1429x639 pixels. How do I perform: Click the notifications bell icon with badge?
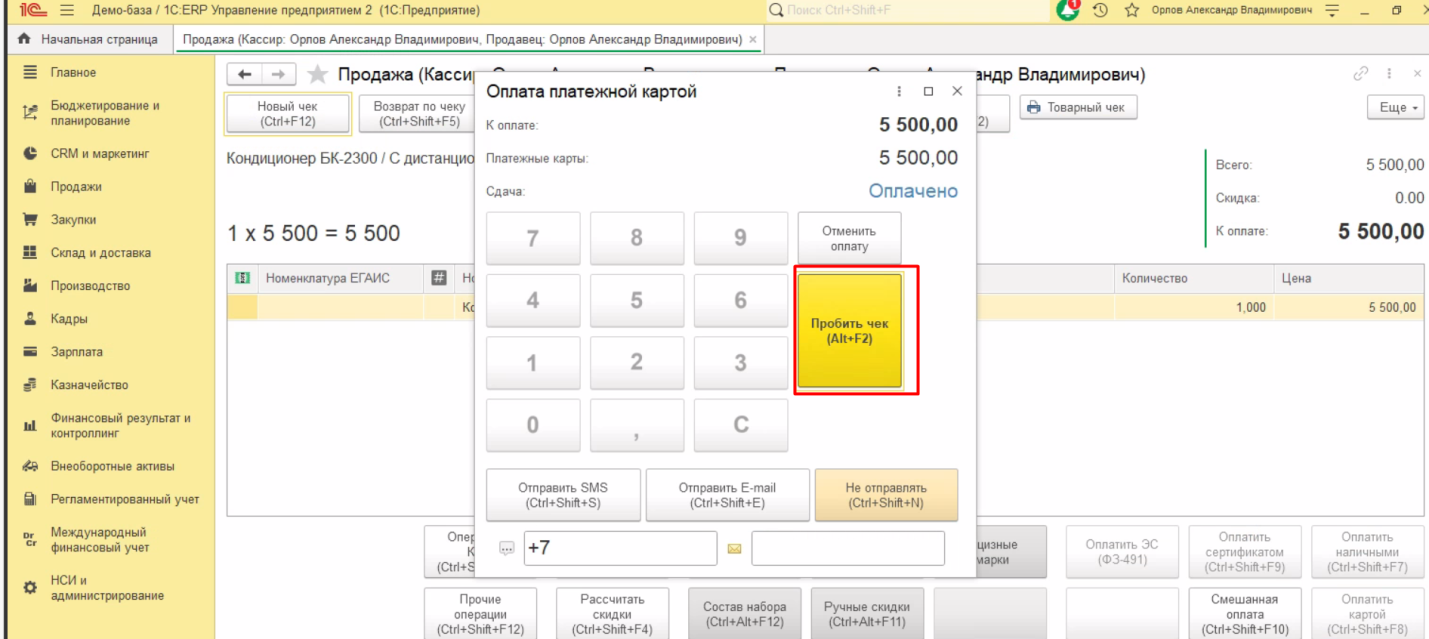[1069, 10]
